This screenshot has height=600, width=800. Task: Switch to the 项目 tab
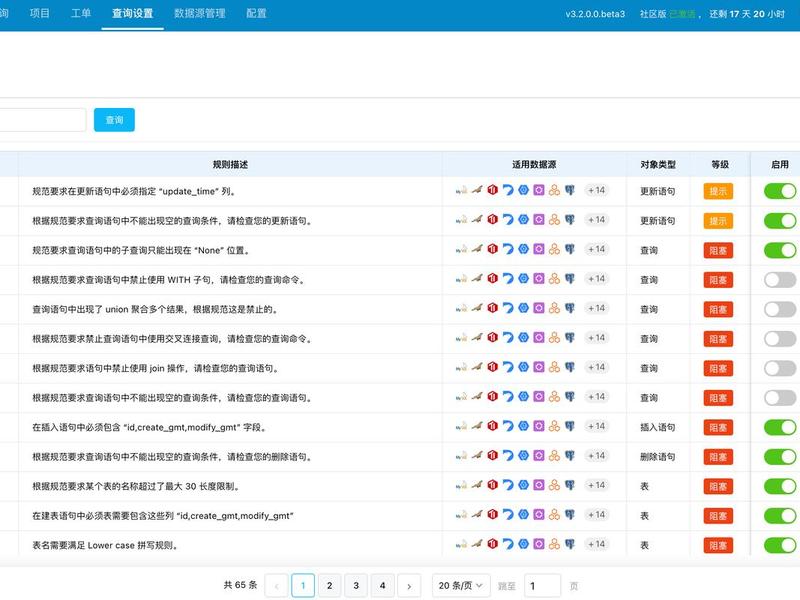40,13
